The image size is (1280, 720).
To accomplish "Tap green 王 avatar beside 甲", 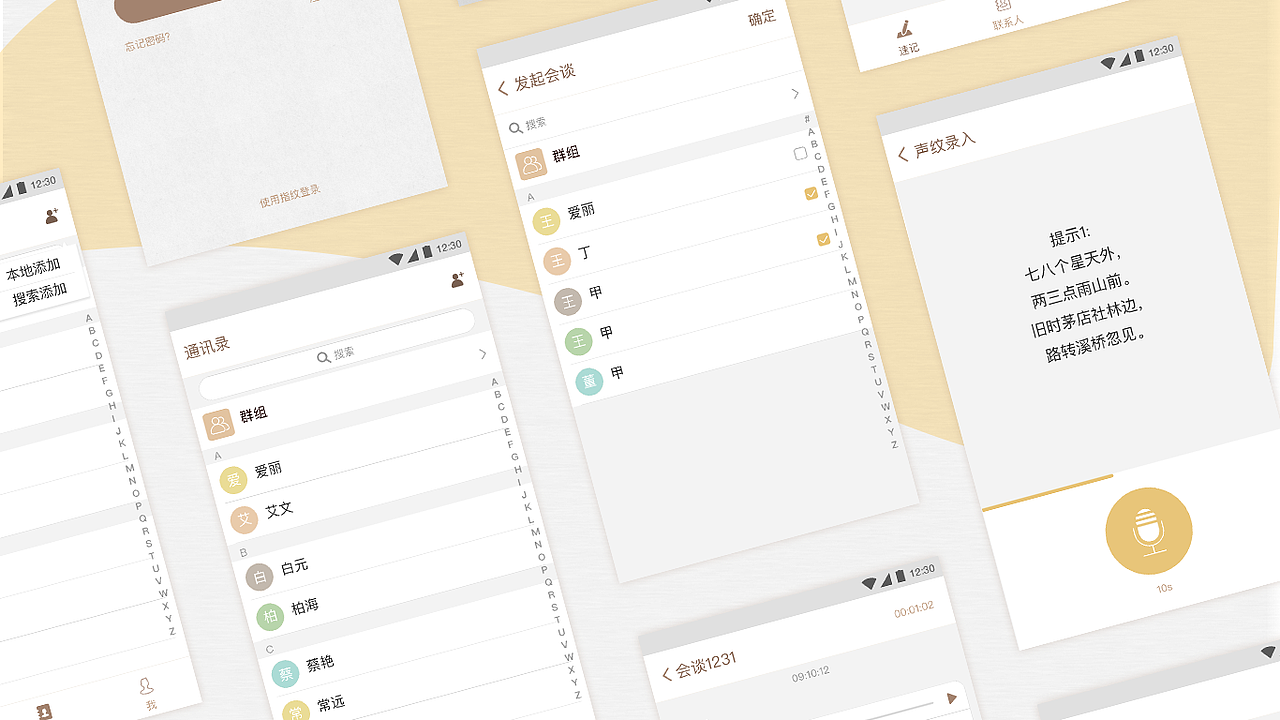I will tap(579, 341).
